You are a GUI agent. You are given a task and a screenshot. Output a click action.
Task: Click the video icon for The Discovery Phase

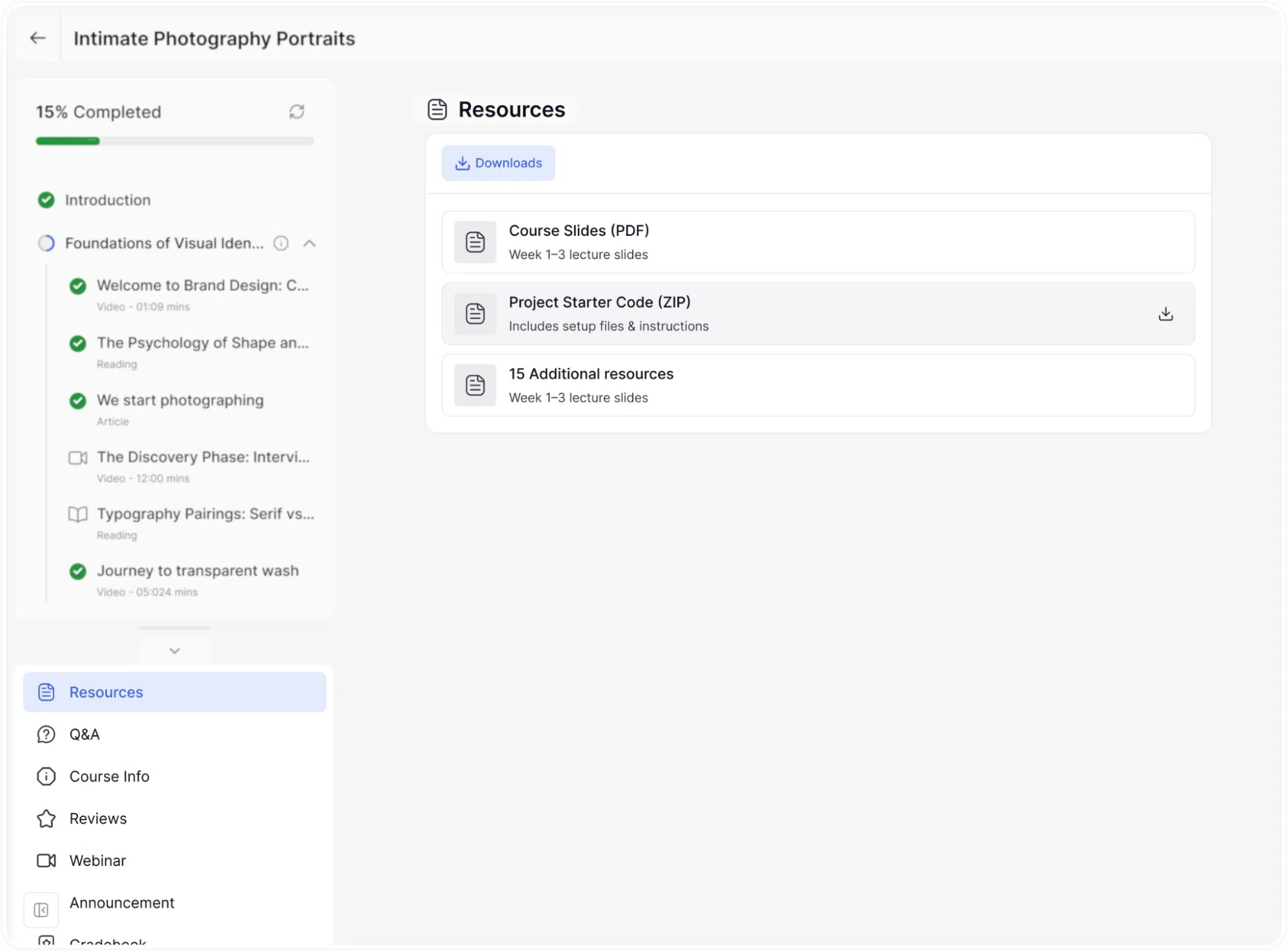(x=78, y=457)
